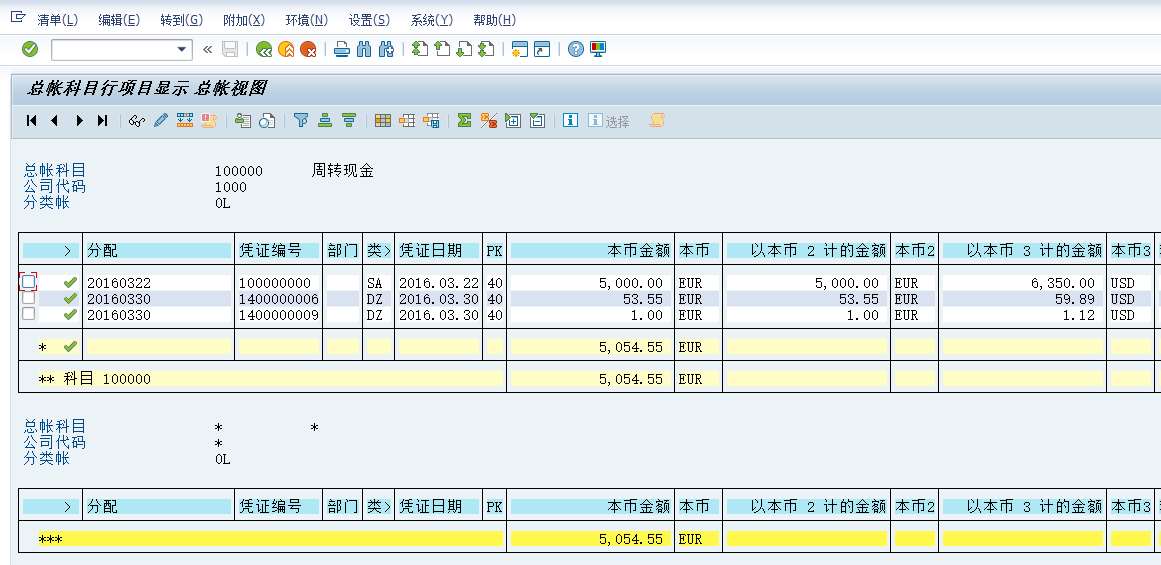The width and height of the screenshot is (1161, 565).
Task: Go to previous line item arrow
Action: 54,121
